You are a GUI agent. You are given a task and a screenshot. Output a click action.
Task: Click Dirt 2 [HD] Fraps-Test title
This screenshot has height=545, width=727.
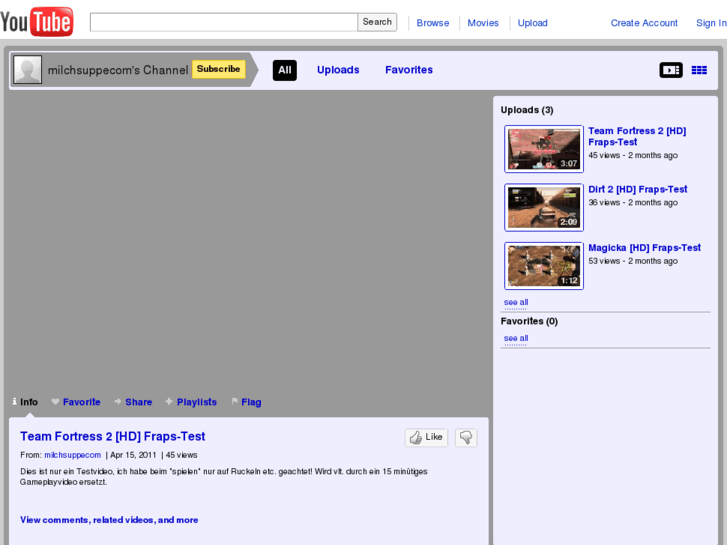click(638, 189)
